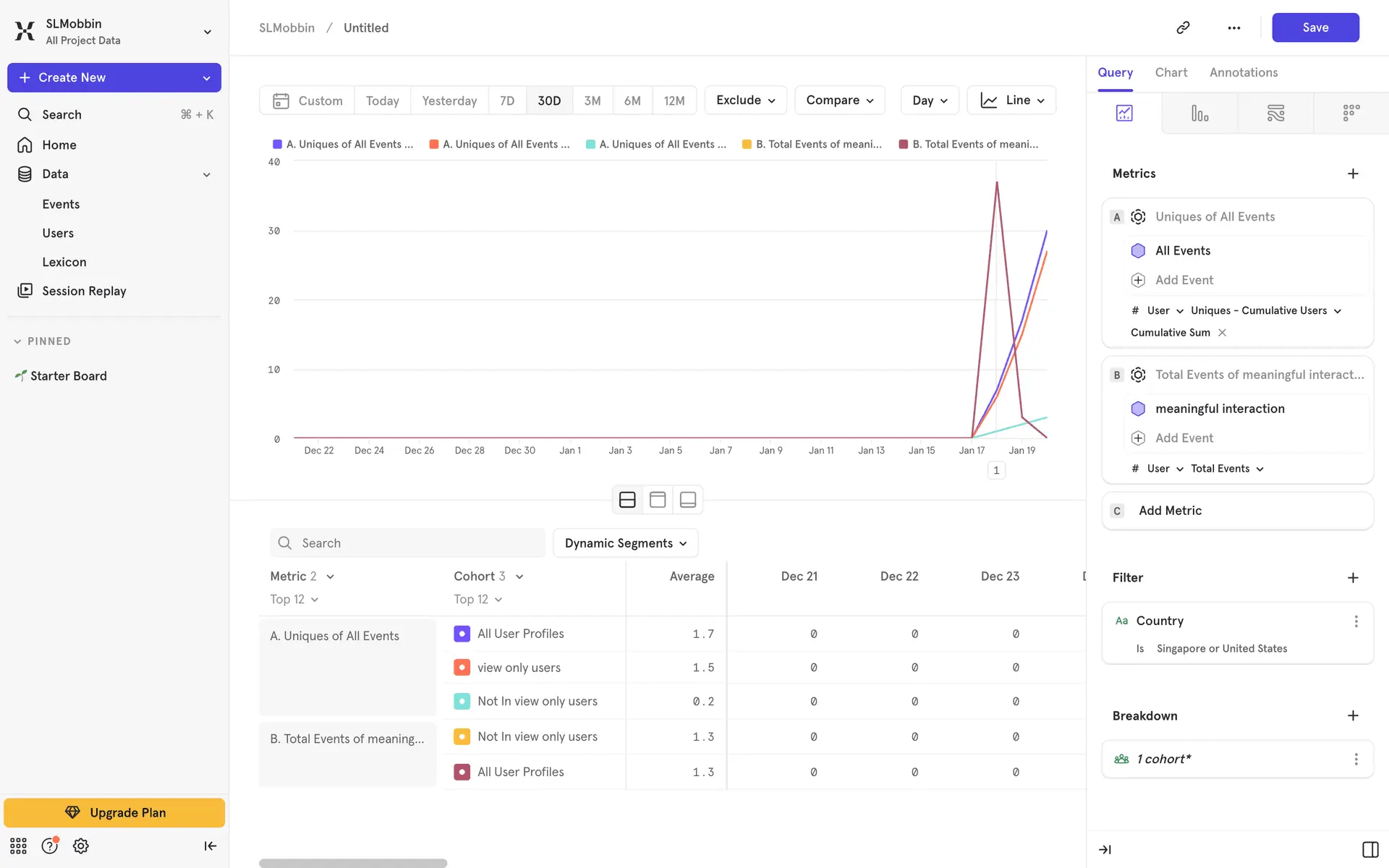The width and height of the screenshot is (1389, 868).
Task: Expand the Line chart type dropdown
Action: coord(1011,101)
